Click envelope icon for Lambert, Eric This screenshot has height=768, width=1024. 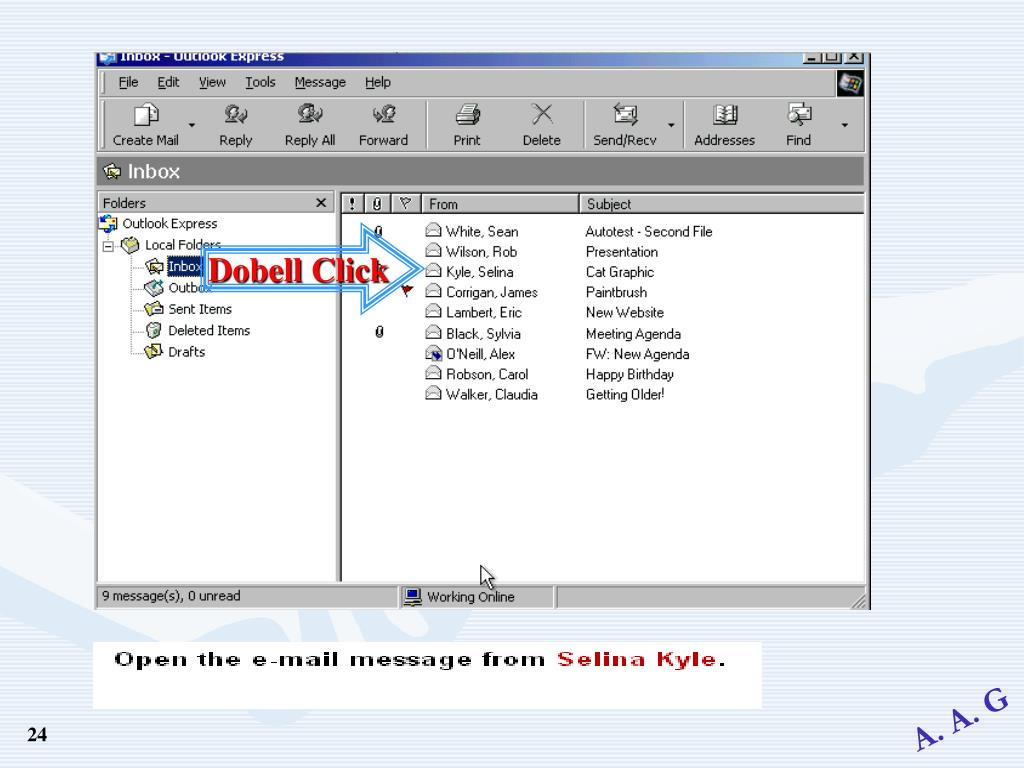pos(433,312)
